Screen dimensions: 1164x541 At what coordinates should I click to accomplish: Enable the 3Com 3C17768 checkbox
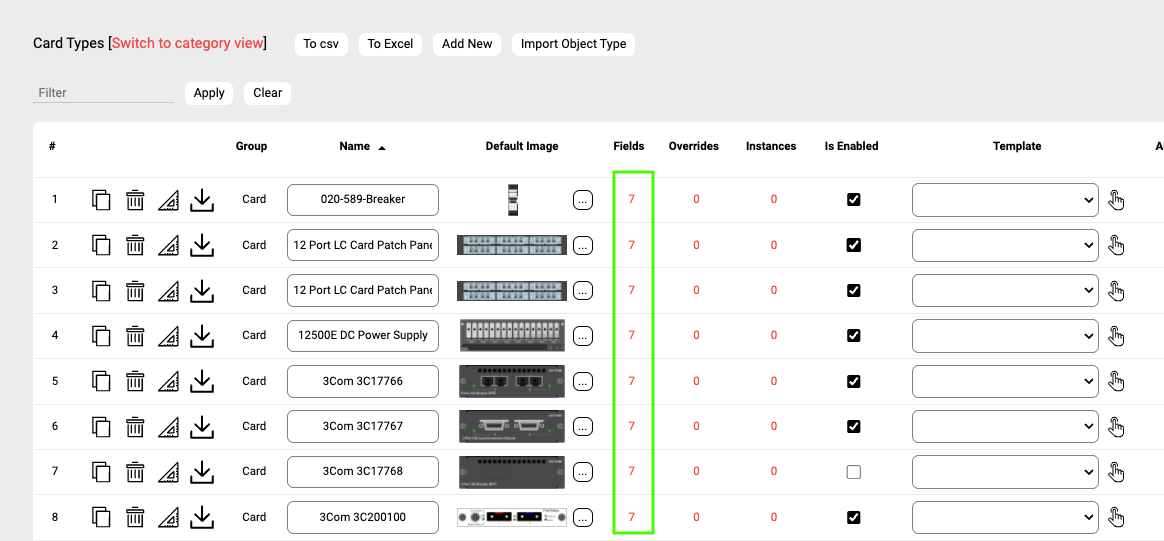(853, 472)
